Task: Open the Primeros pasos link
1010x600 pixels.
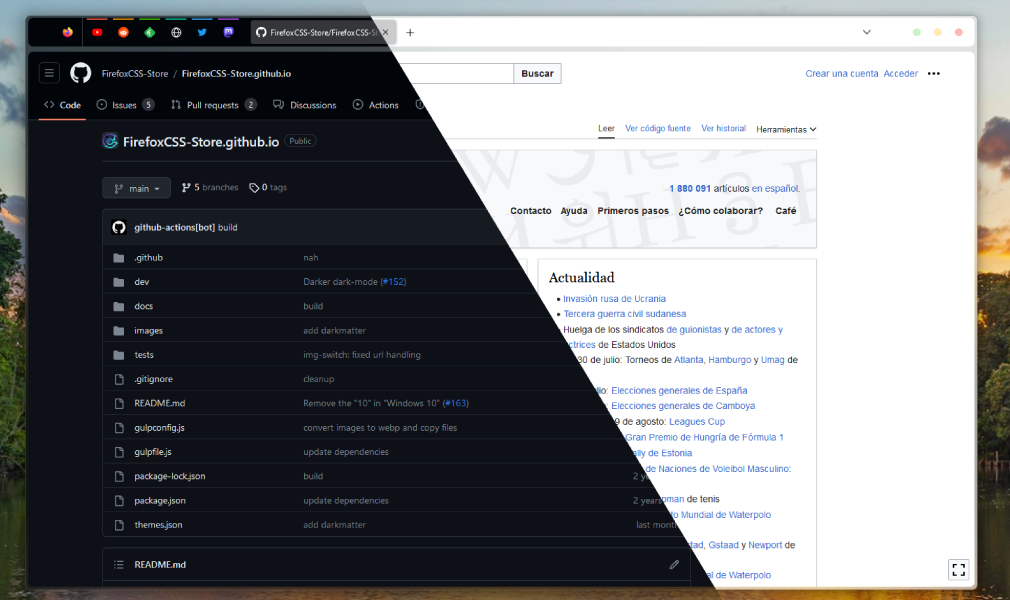Action: coord(633,211)
